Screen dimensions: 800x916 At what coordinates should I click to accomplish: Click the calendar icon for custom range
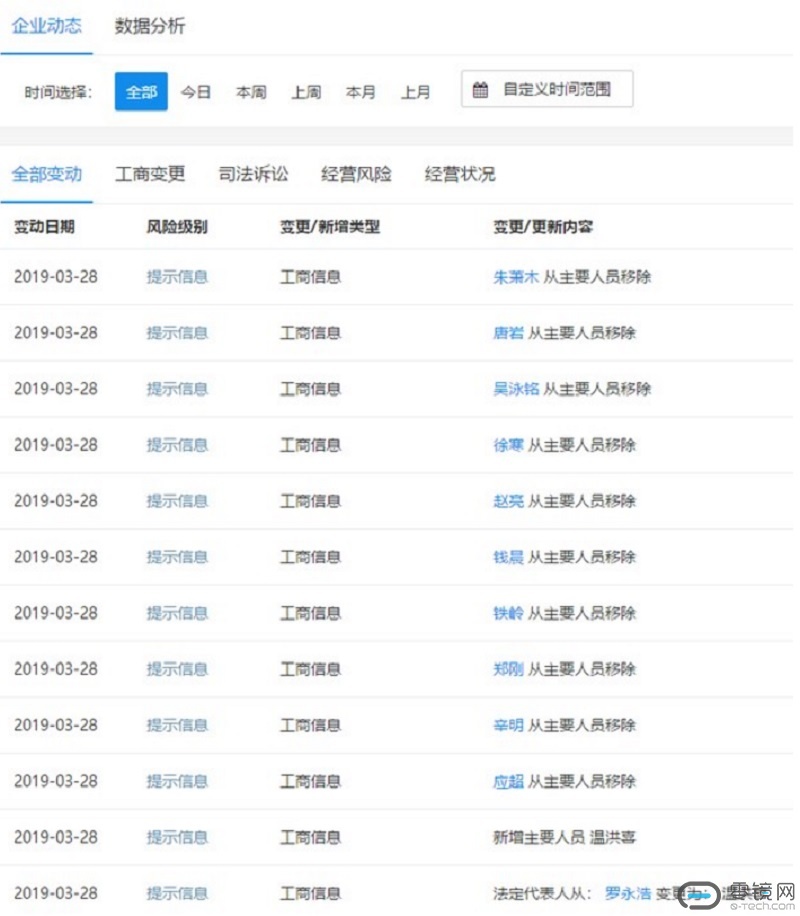click(481, 90)
